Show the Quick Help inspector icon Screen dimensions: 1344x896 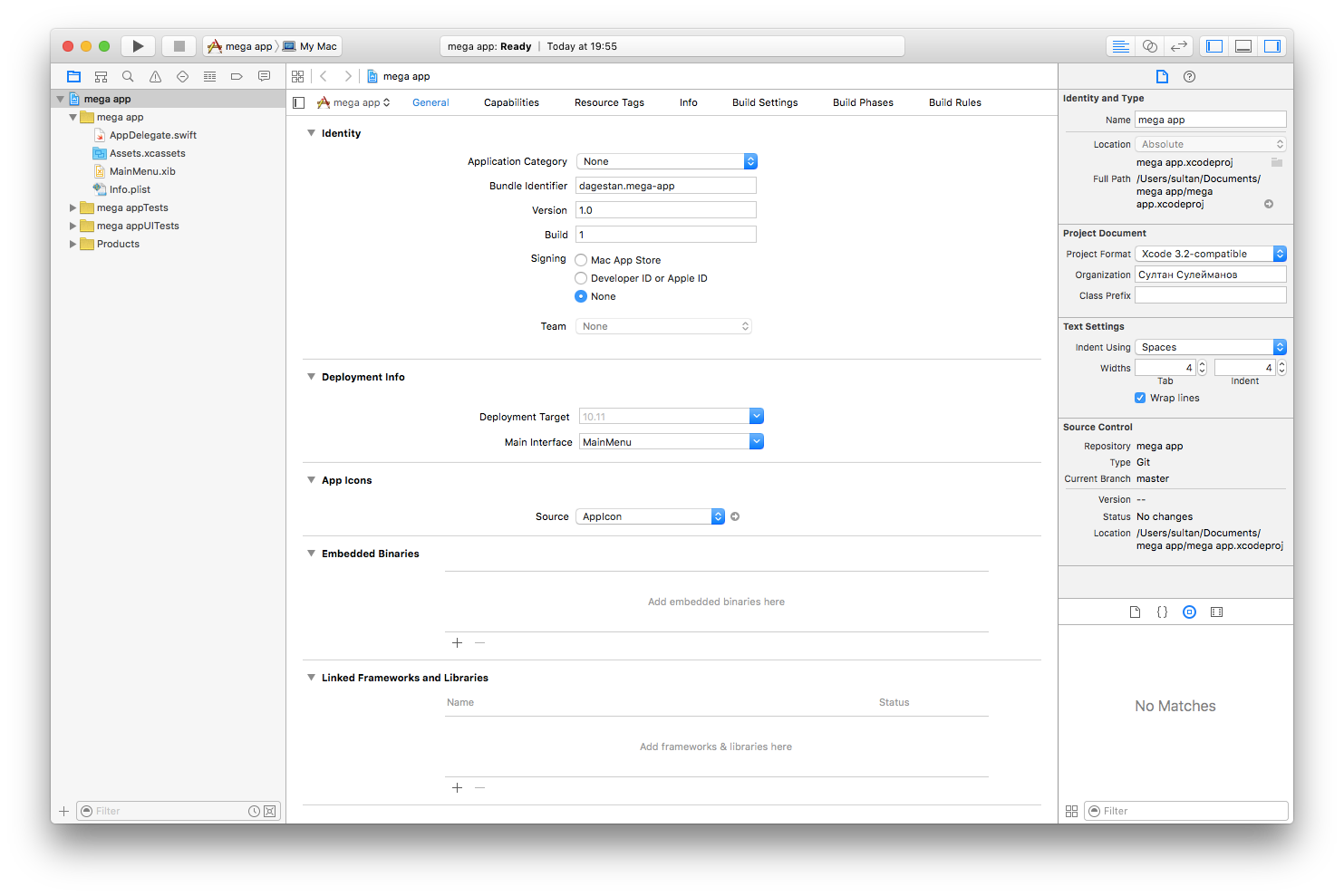(1190, 77)
